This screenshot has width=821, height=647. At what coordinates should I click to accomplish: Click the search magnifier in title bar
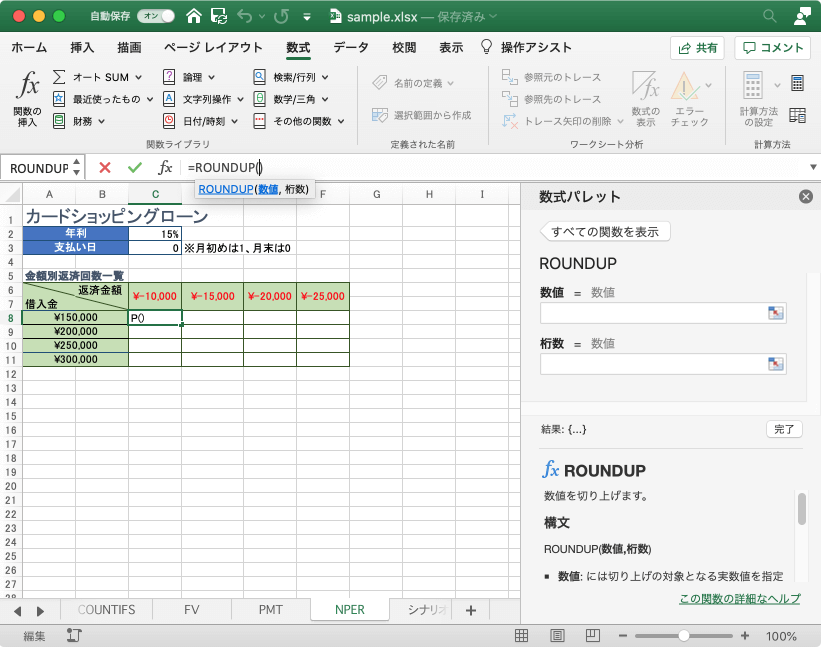pyautogui.click(x=770, y=16)
